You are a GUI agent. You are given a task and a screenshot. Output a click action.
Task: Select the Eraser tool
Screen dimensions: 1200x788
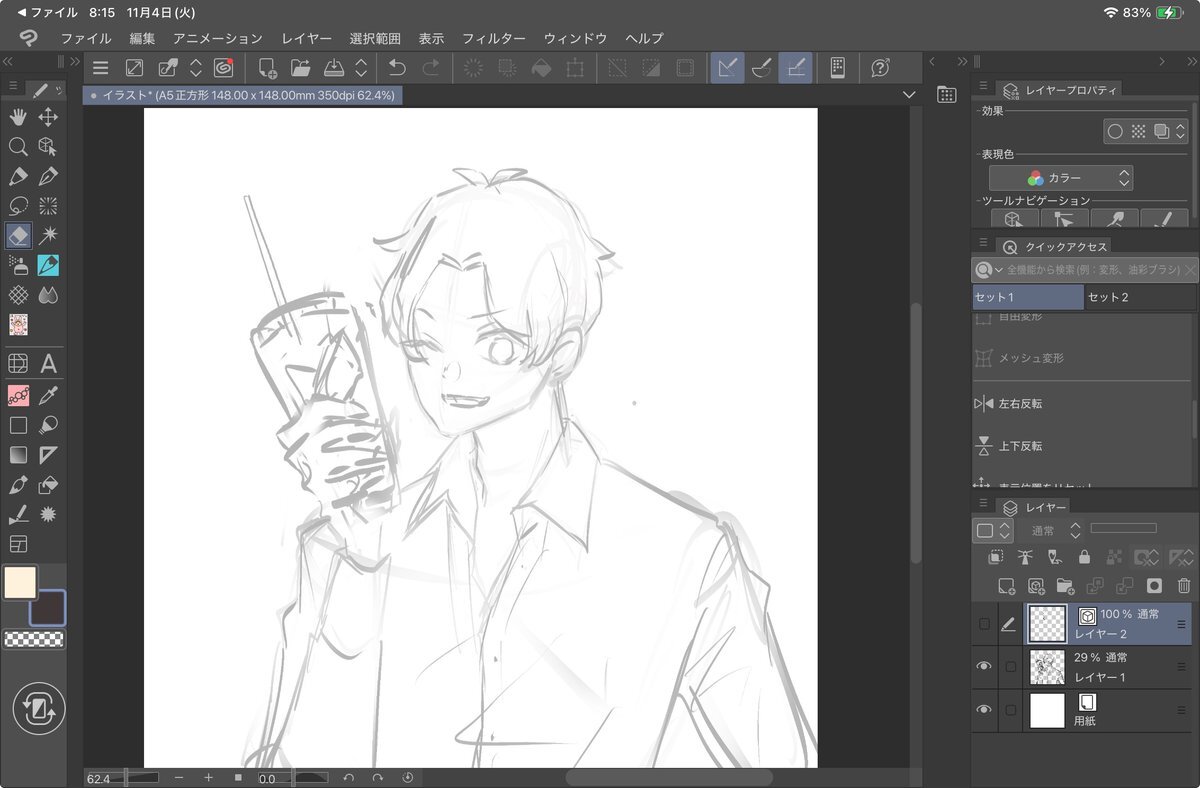18,236
